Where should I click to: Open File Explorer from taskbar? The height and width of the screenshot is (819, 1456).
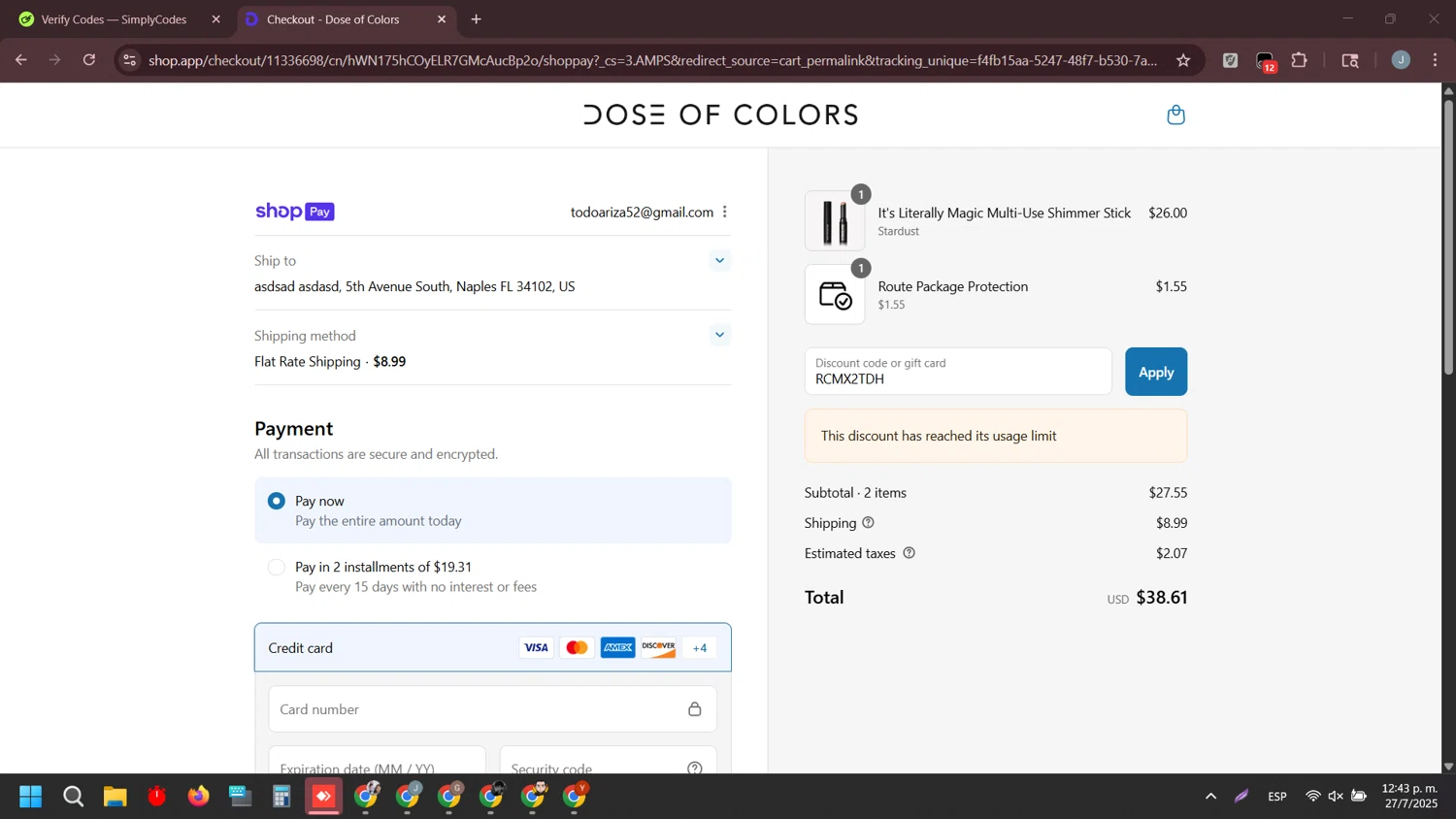[116, 797]
